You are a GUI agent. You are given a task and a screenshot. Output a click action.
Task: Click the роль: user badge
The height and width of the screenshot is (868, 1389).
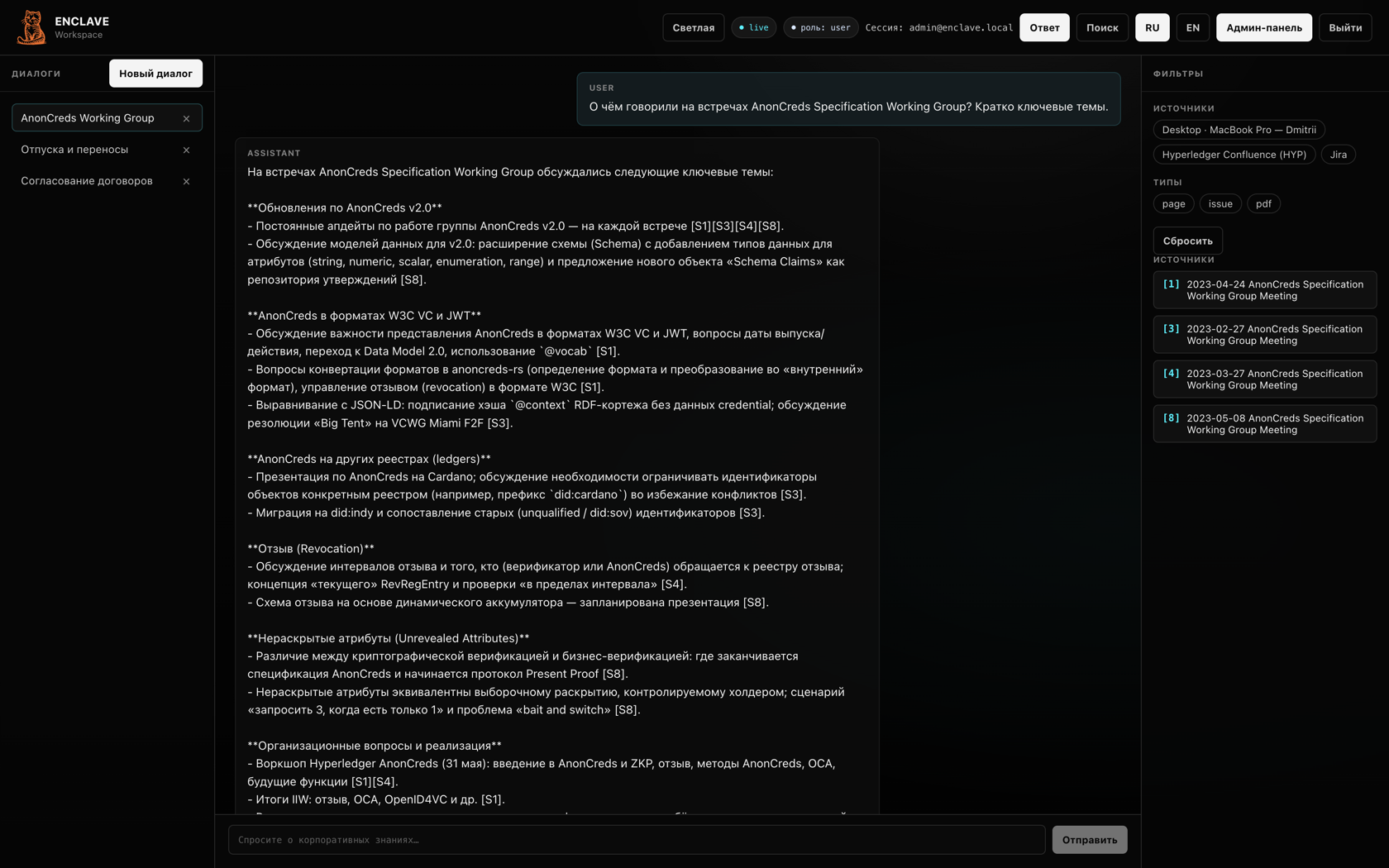(821, 27)
